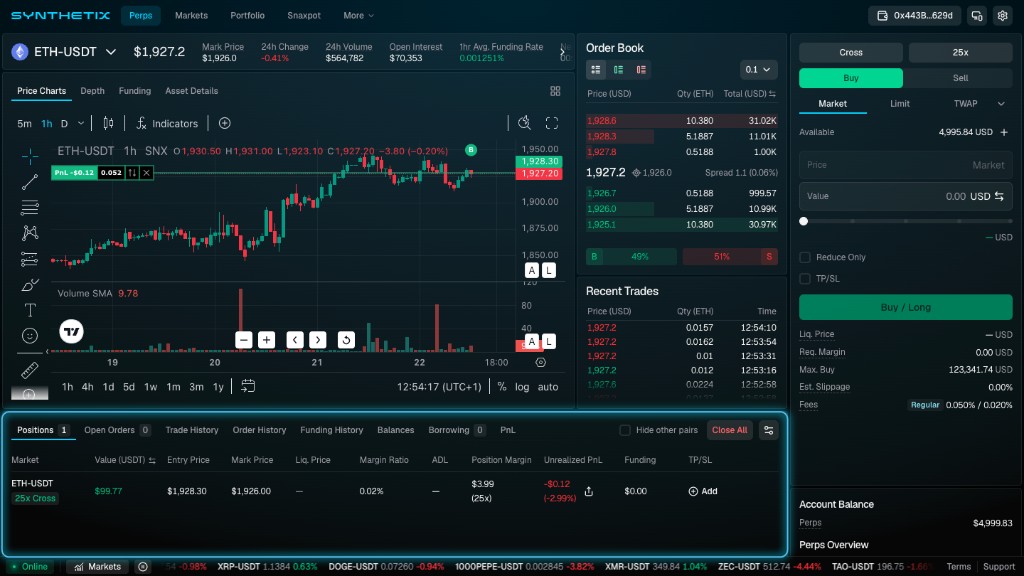This screenshot has height=576, width=1024.
Task: Select the crosshair cursor tool
Action: coord(29,157)
